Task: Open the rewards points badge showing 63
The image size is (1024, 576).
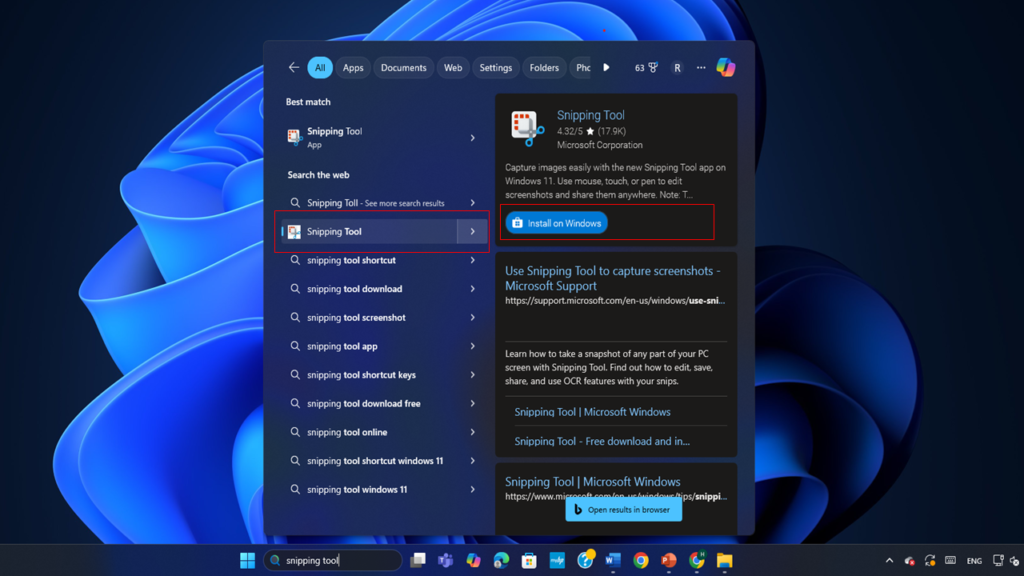Action: [646, 68]
